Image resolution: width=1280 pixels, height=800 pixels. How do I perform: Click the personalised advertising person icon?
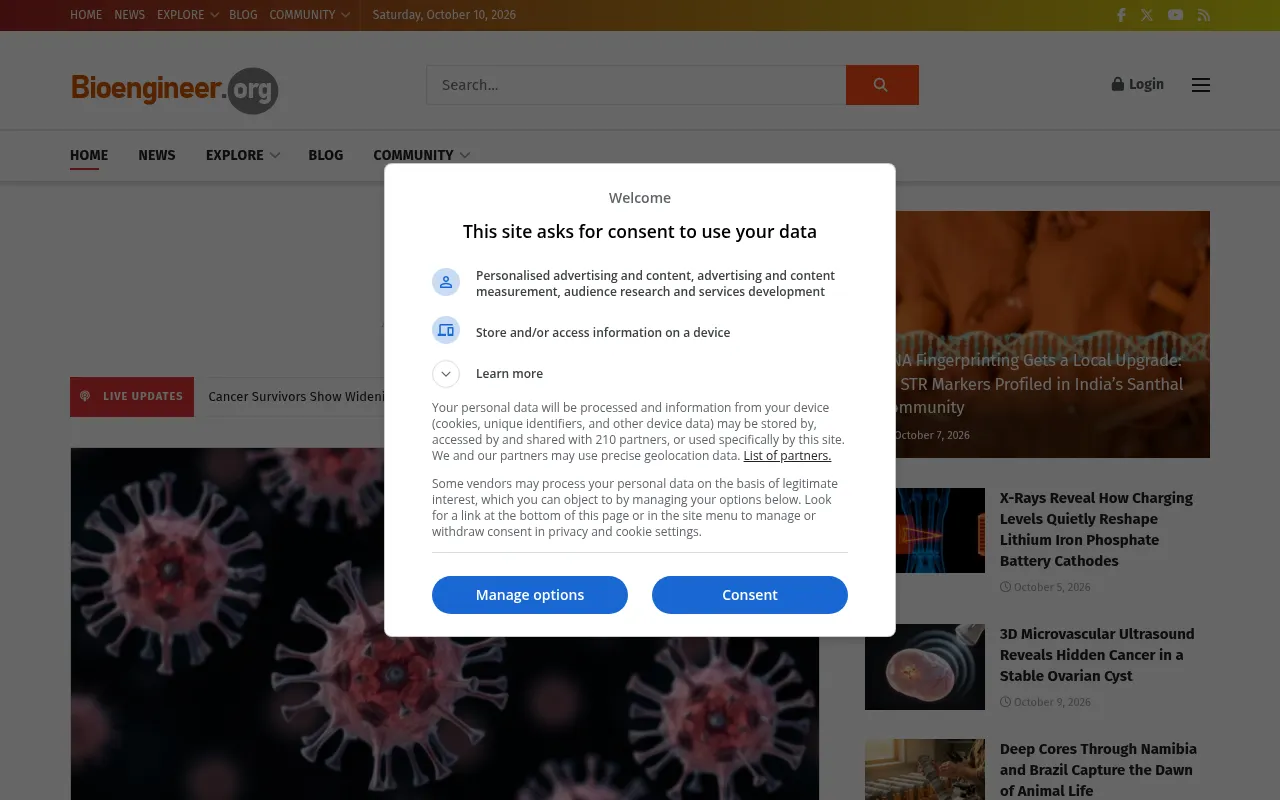point(446,282)
